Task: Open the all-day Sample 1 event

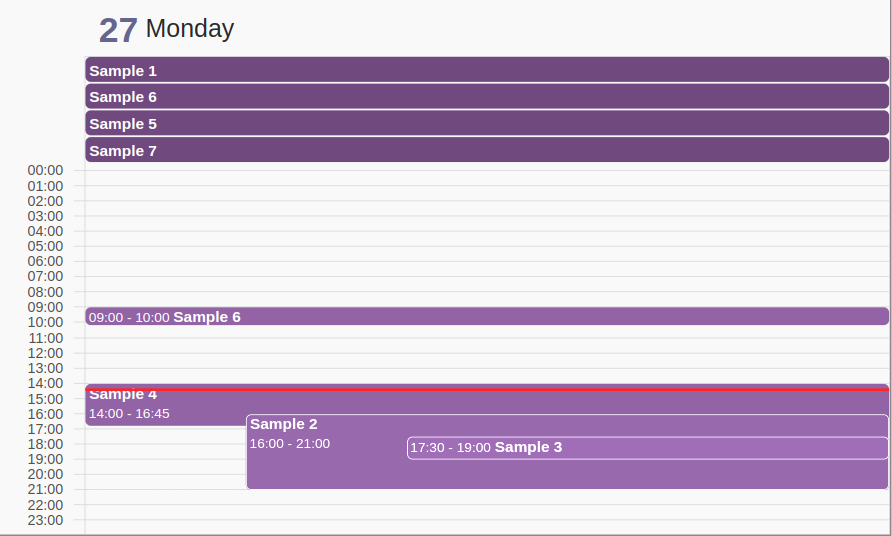Action: point(487,70)
